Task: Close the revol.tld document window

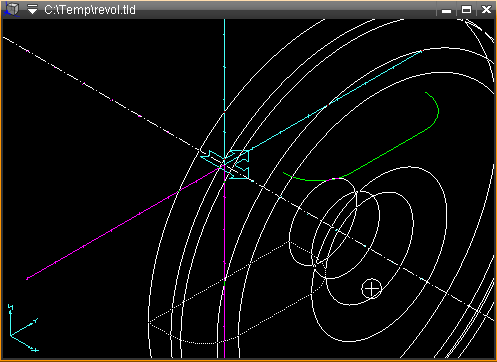Action: coord(486,10)
